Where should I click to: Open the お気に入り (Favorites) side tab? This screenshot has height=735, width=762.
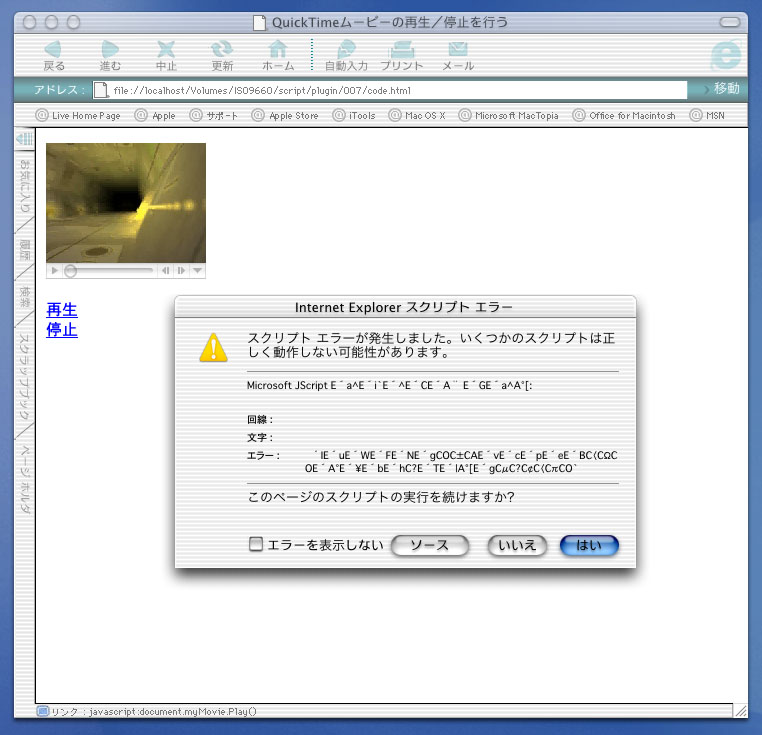[24, 186]
